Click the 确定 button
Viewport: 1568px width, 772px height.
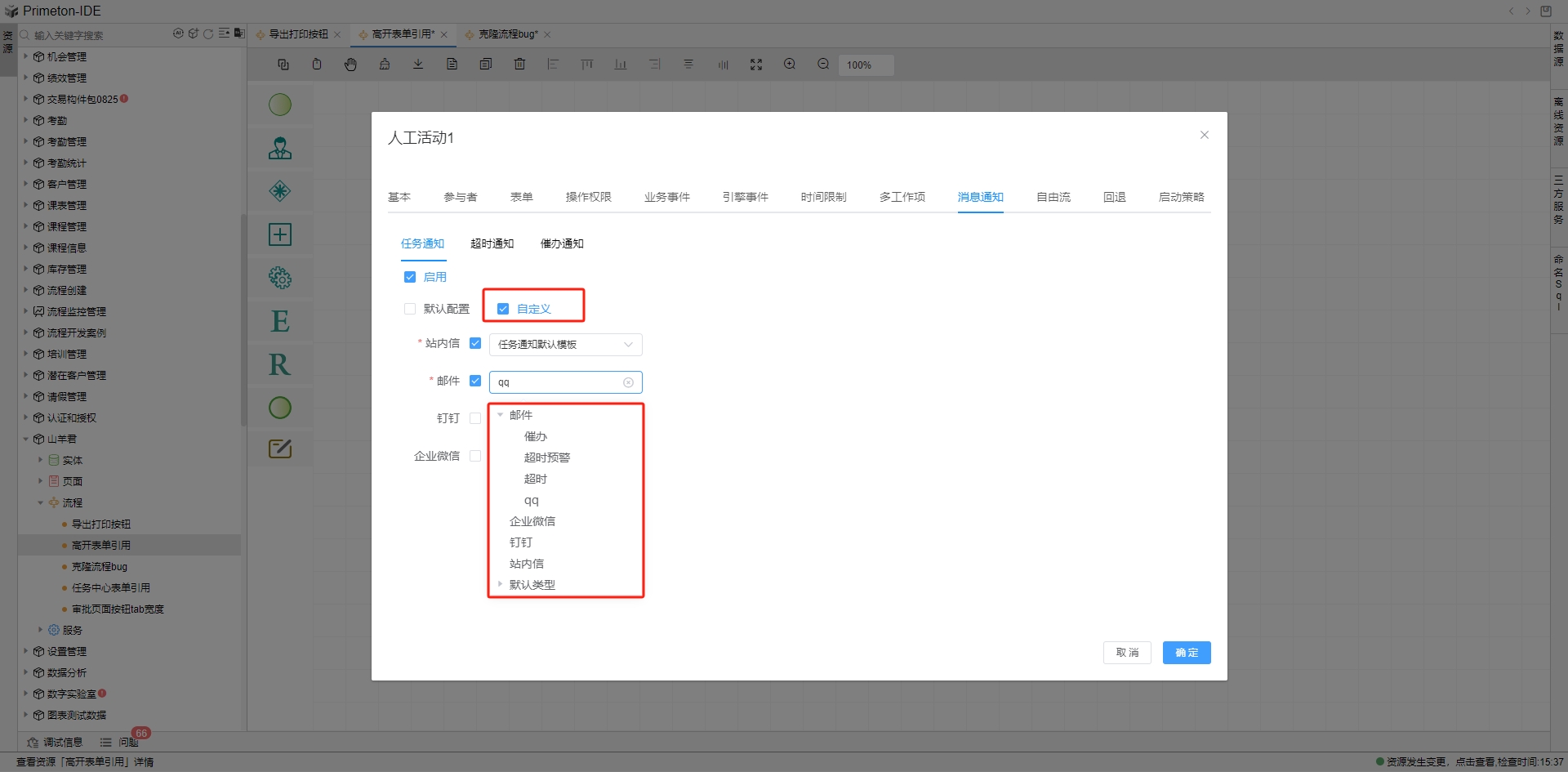click(x=1186, y=653)
